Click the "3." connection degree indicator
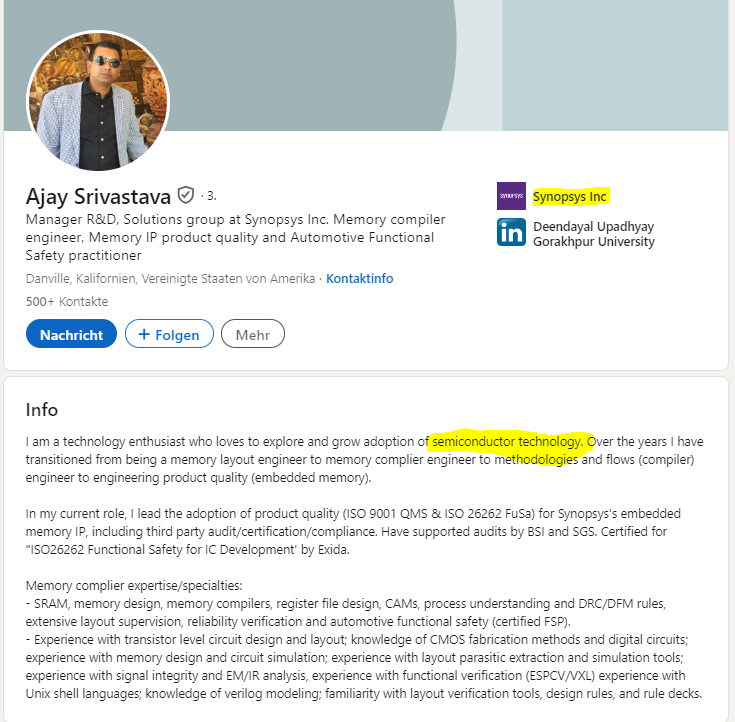 click(x=210, y=195)
